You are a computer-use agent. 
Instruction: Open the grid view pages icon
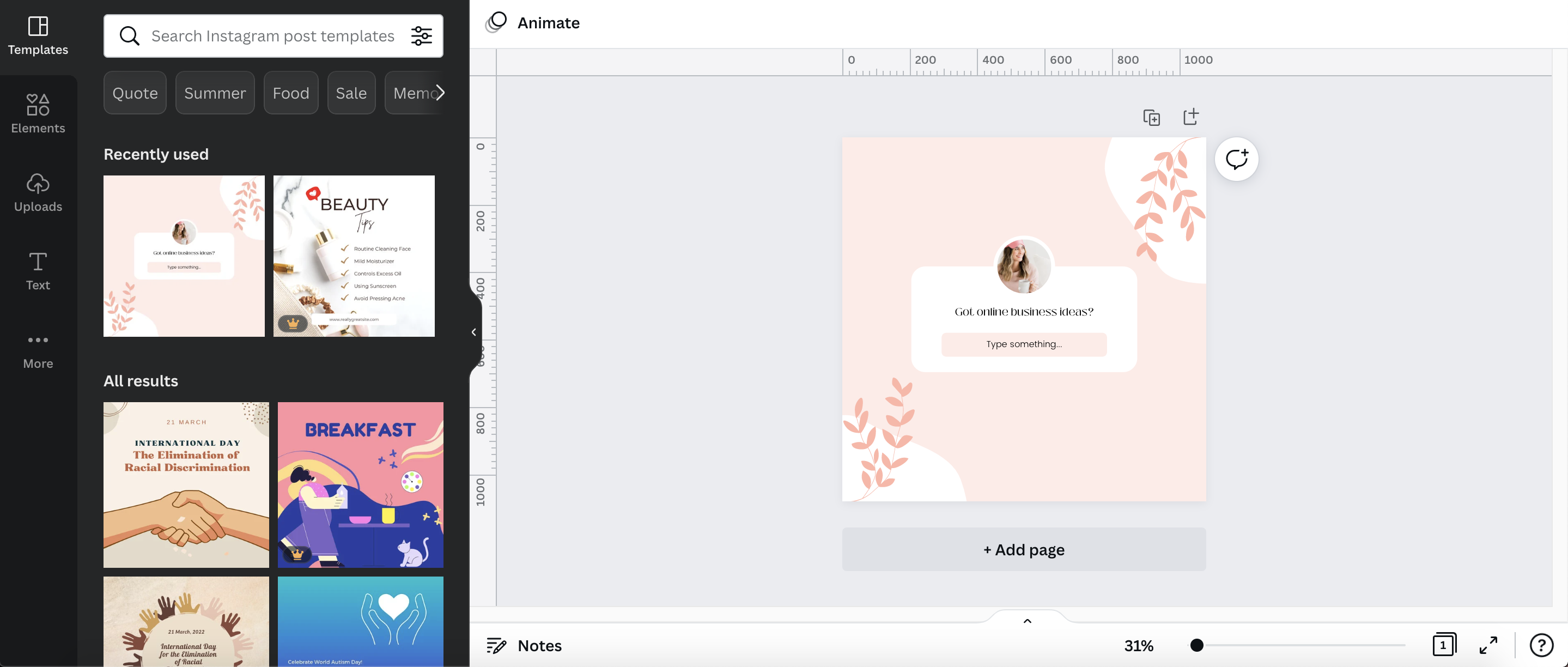click(x=1444, y=645)
